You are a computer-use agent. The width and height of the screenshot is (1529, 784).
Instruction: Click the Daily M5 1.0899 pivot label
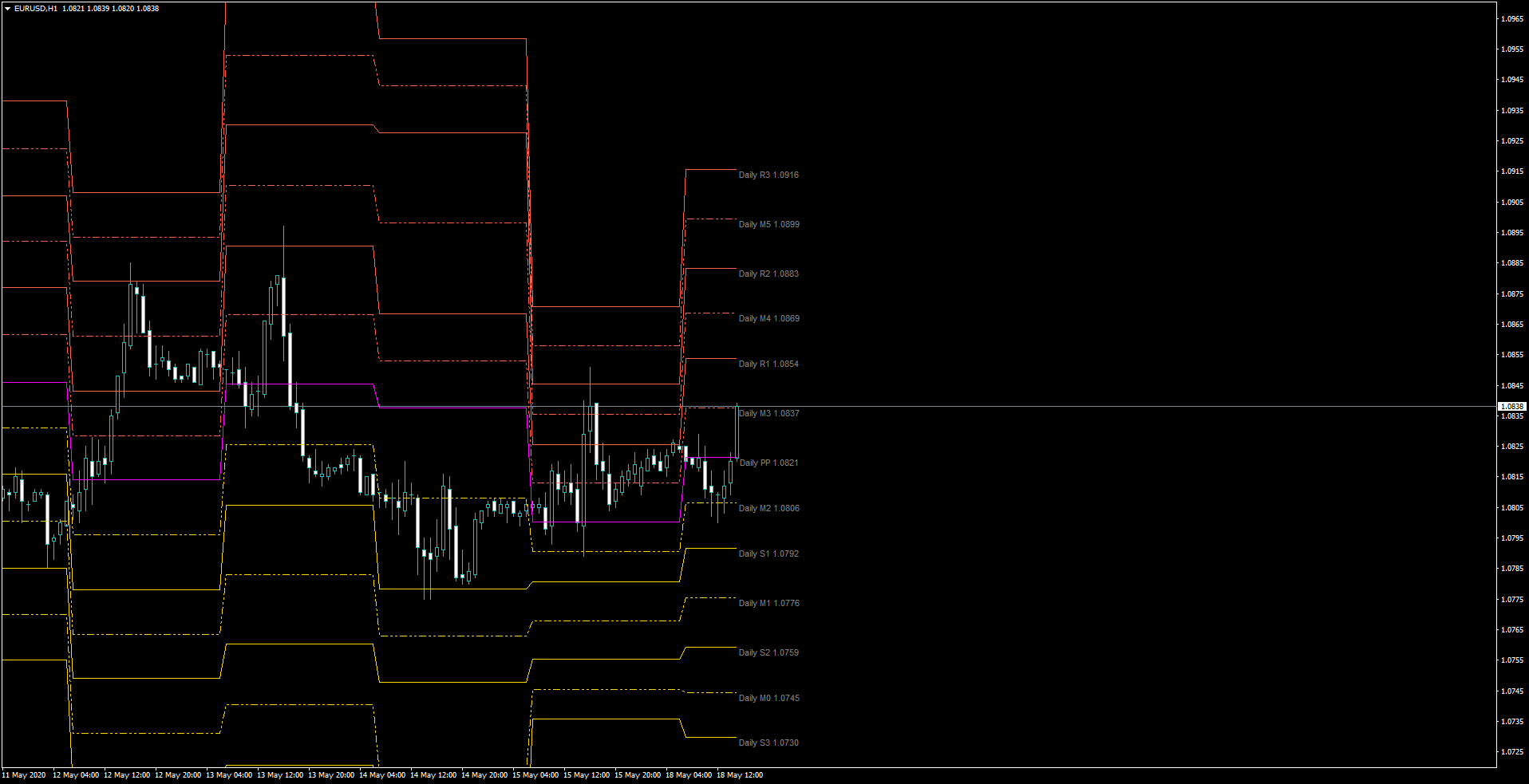tap(768, 224)
